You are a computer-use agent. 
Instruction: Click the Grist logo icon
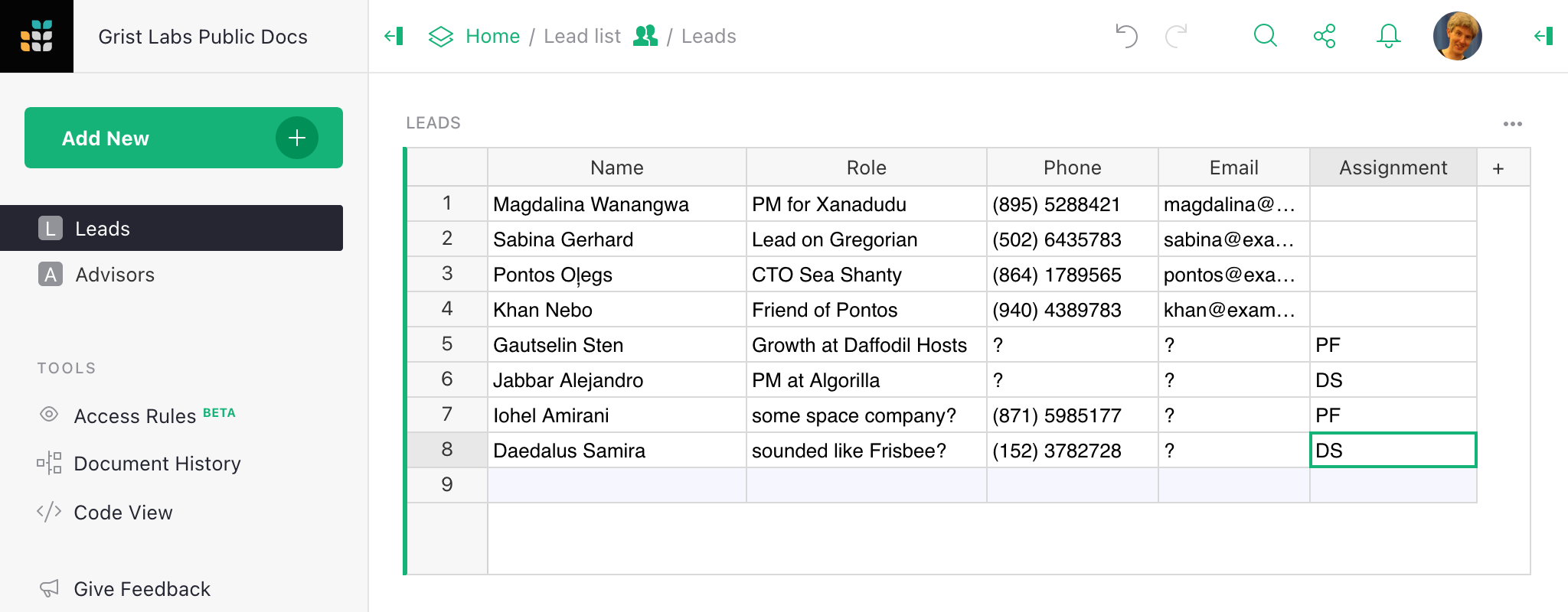click(37, 36)
